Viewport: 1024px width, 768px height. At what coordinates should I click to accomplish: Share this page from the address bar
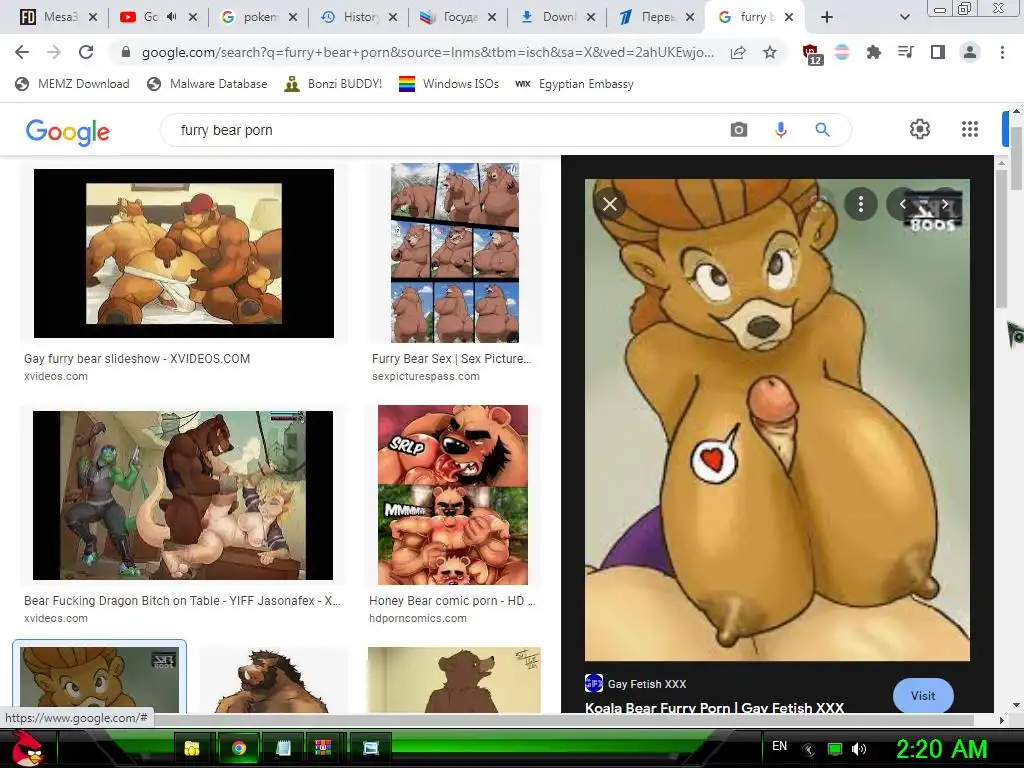pos(738,52)
